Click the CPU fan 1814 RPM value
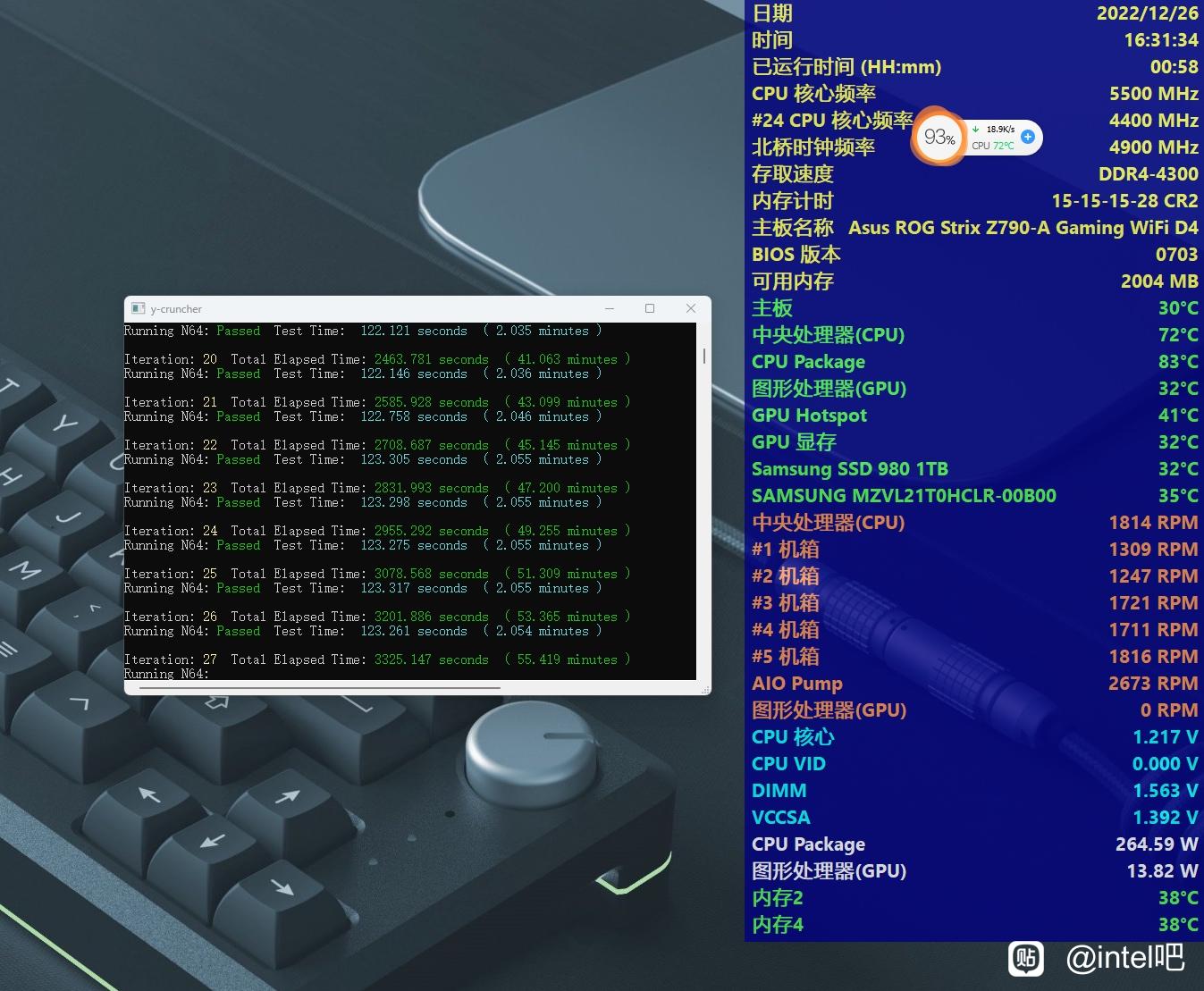Image resolution: width=1204 pixels, height=991 pixels. [1153, 523]
